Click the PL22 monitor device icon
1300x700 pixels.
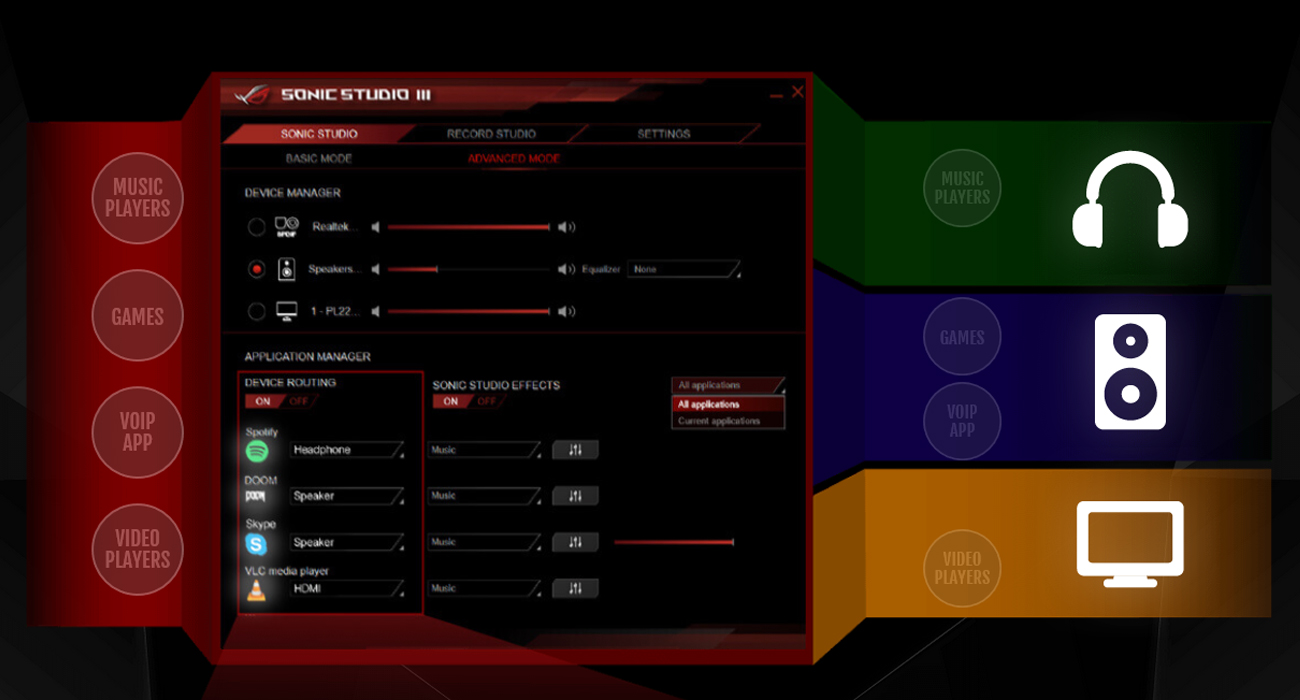287,311
